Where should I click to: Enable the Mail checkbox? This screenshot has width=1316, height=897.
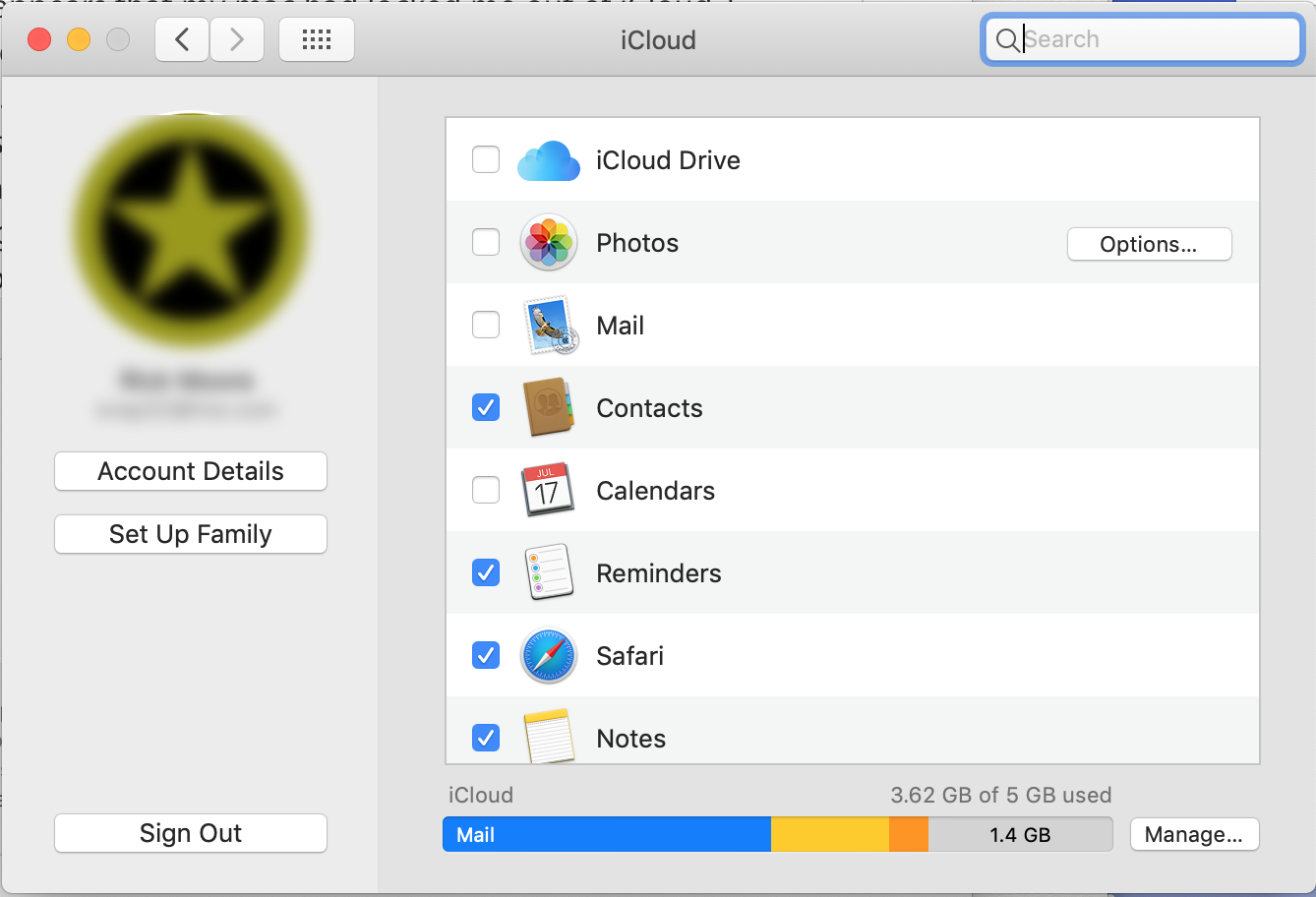486,325
